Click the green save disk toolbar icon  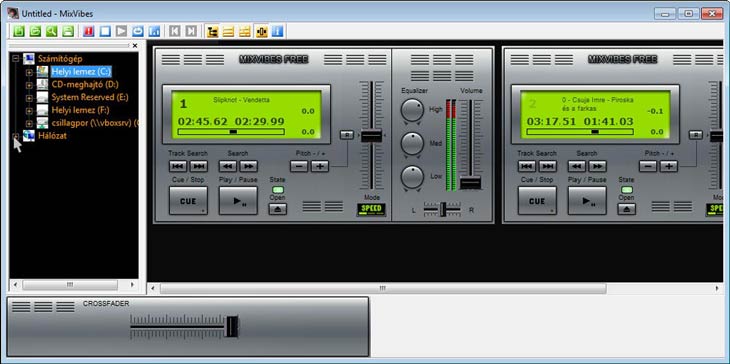tap(68, 31)
